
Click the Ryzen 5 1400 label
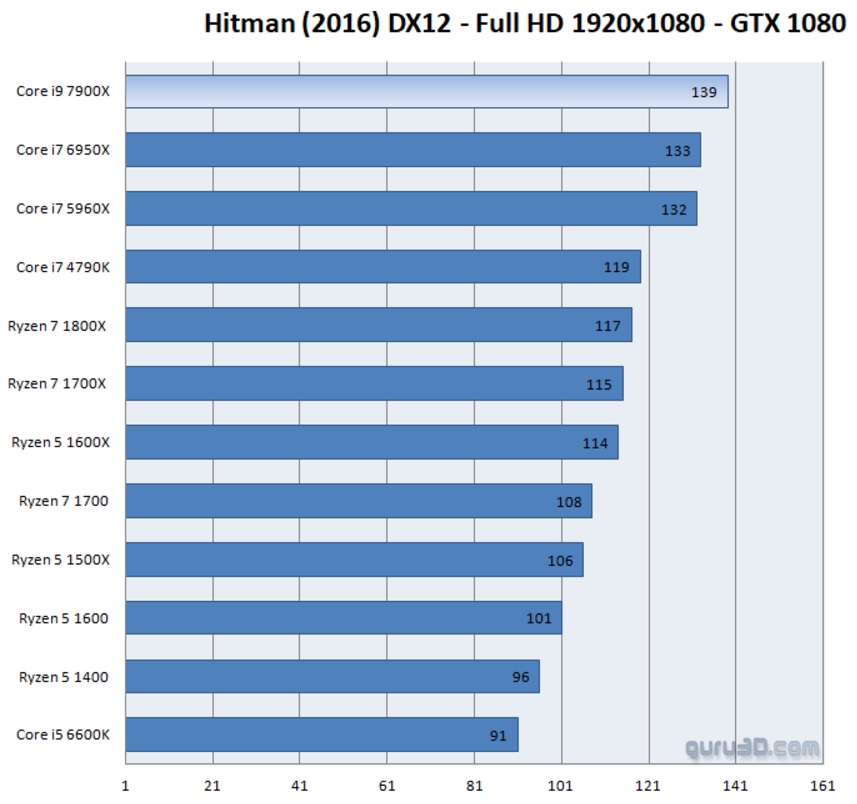point(63,677)
